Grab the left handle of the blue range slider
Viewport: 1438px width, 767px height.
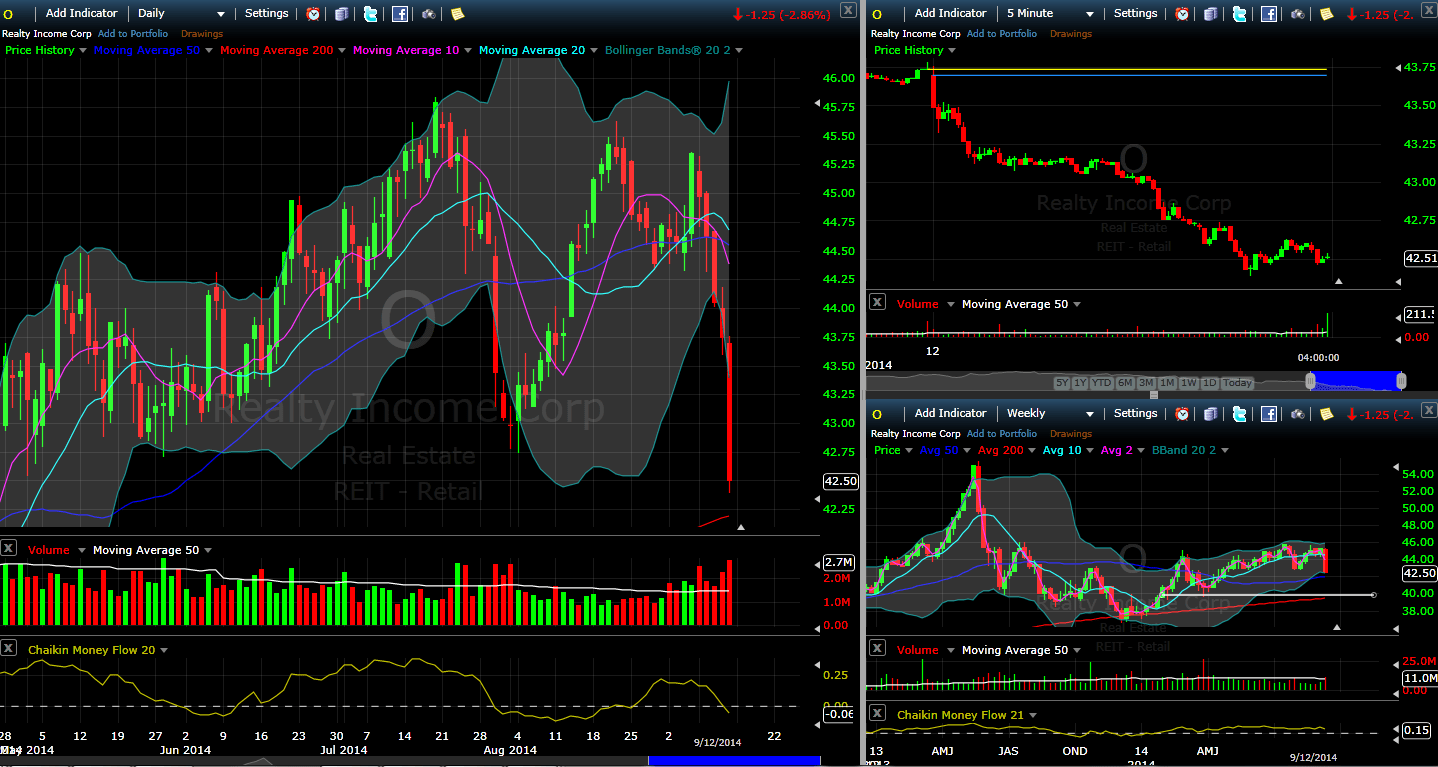pyautogui.click(x=1310, y=381)
